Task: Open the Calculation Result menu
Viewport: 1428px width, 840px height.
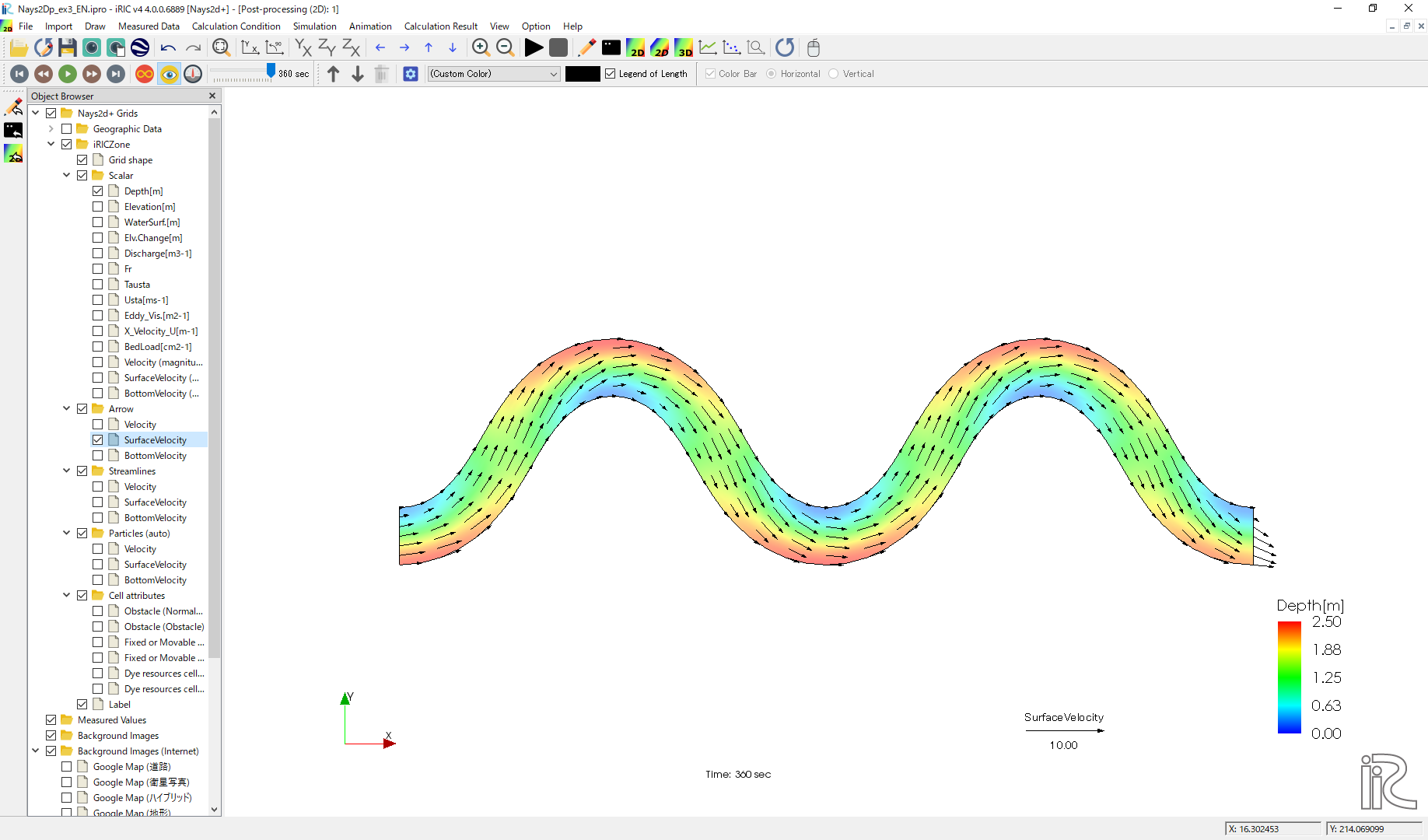Action: 440,26
